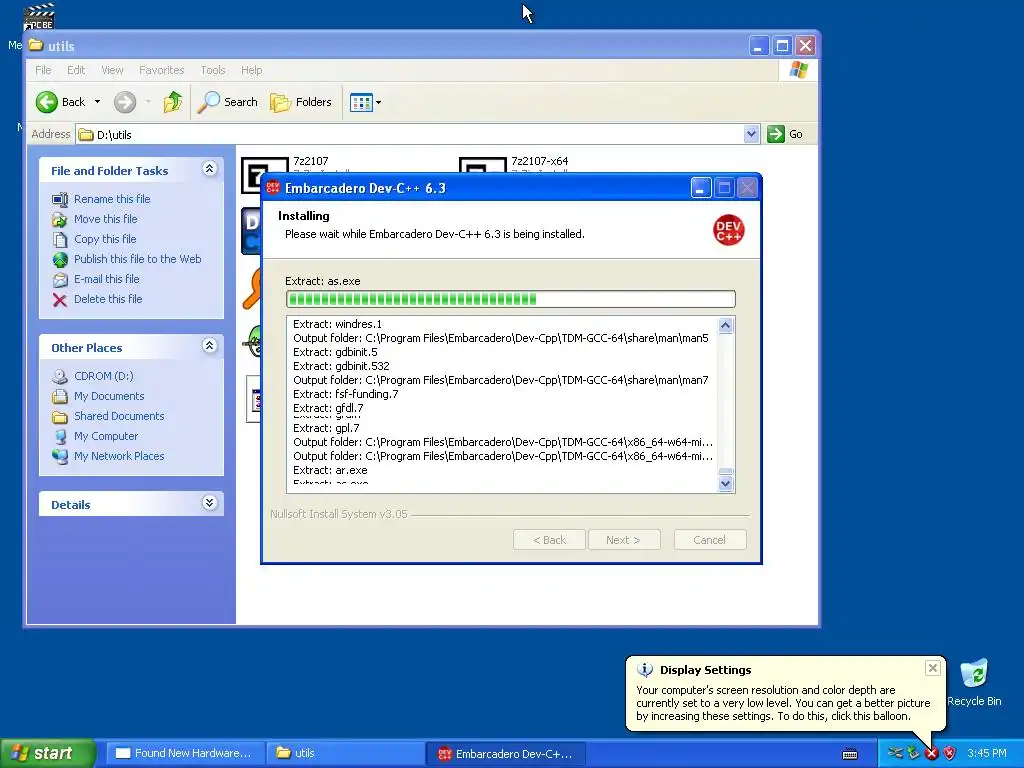Click the Dev-C++ red logo in installer

click(x=728, y=231)
